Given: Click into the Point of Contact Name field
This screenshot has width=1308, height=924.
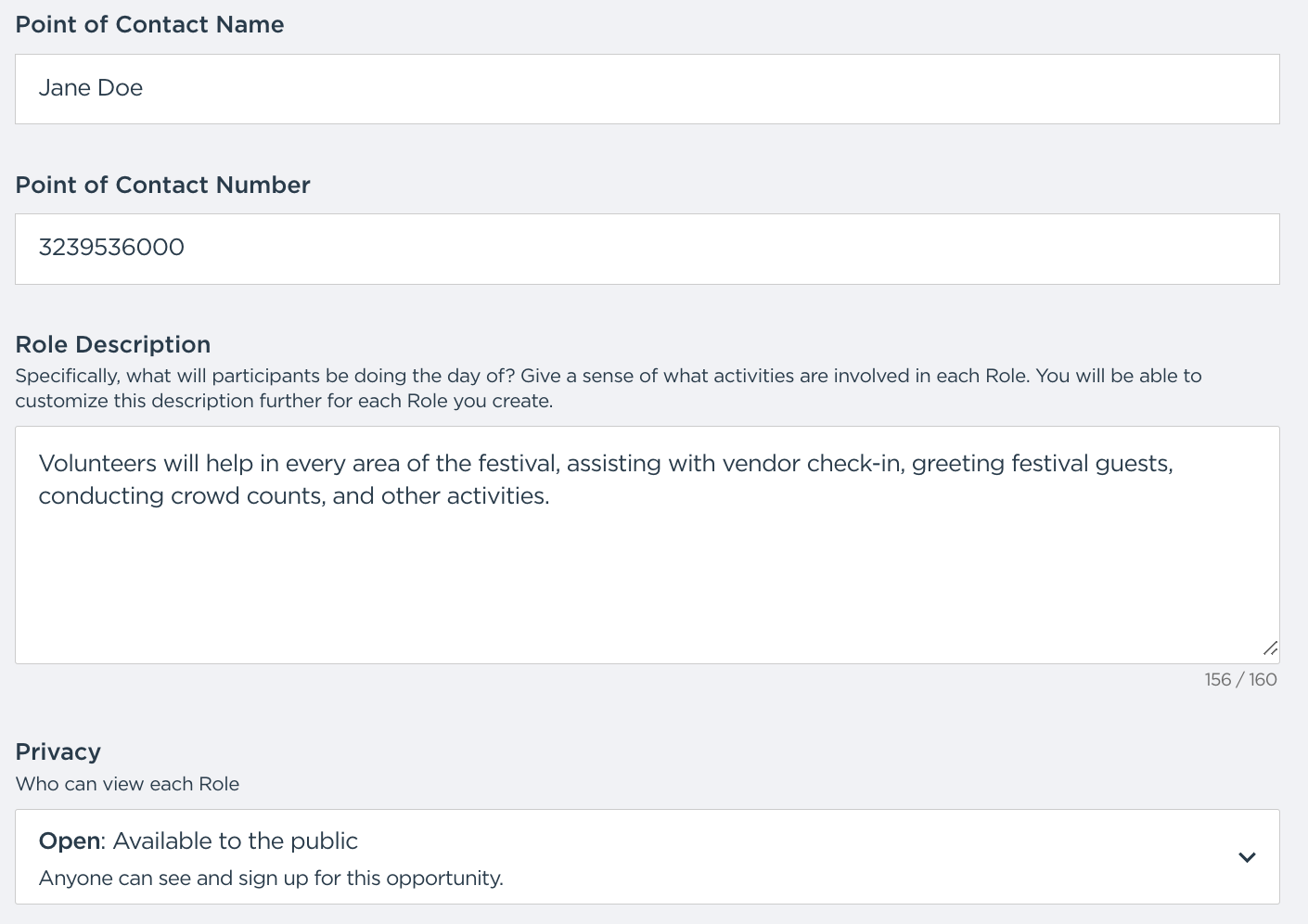Looking at the screenshot, I should click(x=648, y=89).
